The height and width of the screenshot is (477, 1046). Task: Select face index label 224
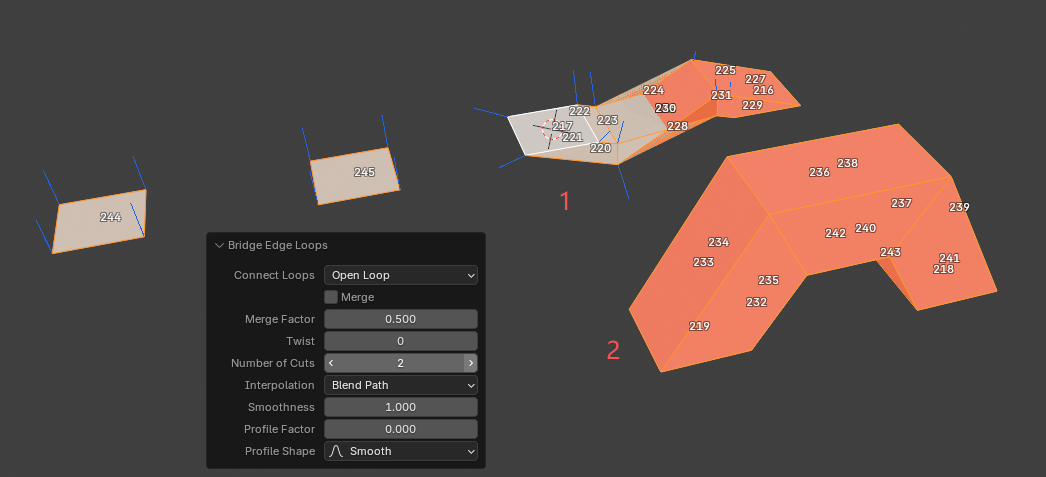(x=654, y=90)
